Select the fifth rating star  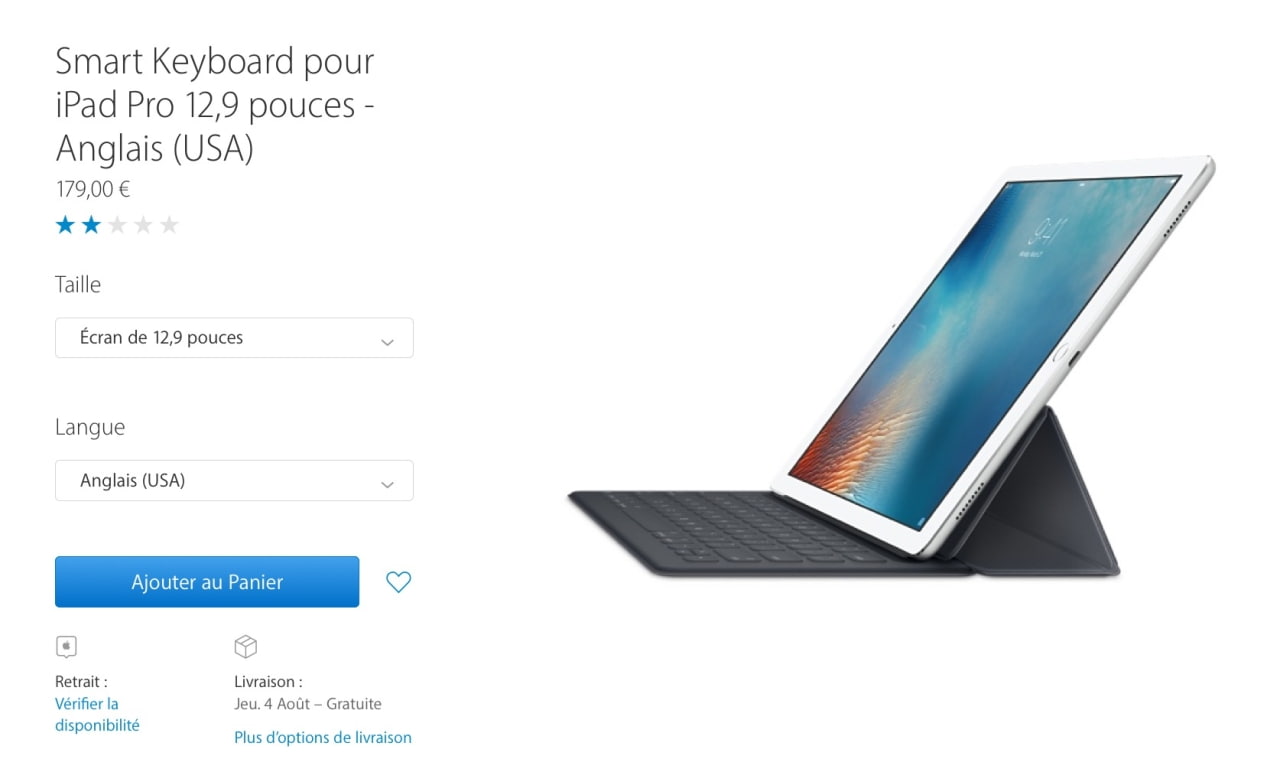pos(169,225)
